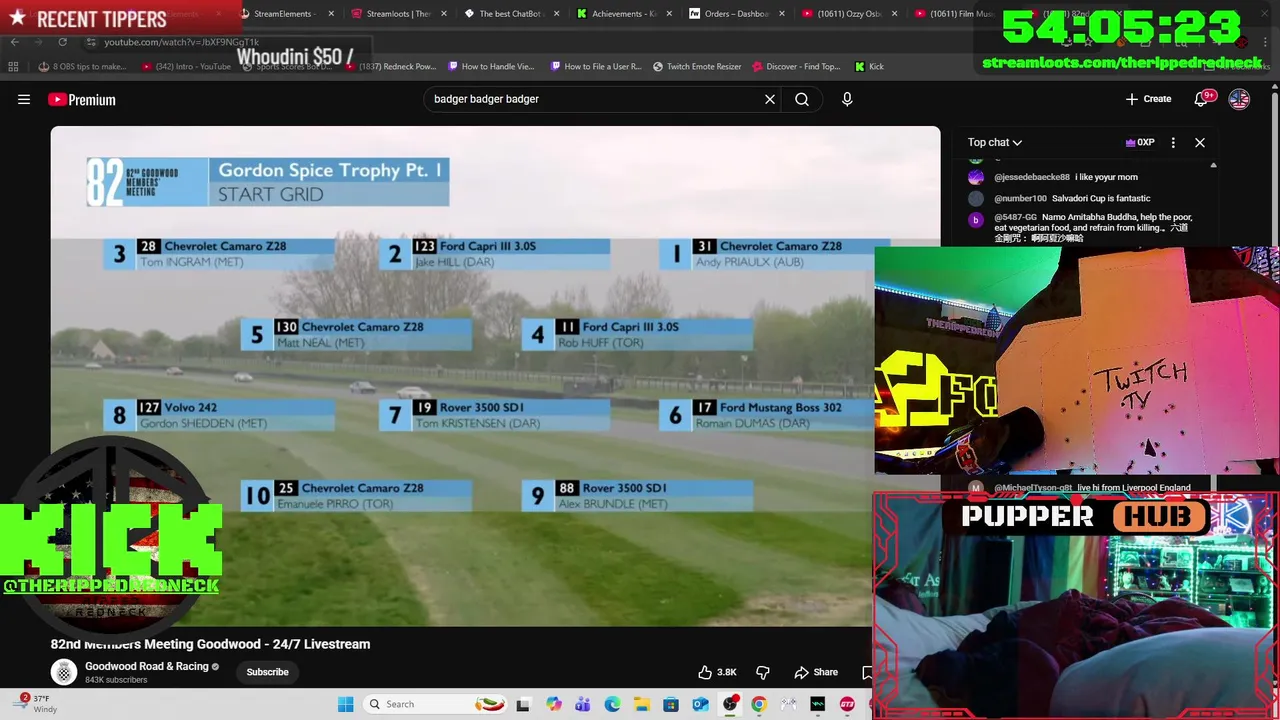The height and width of the screenshot is (720, 1280).
Task: Go to the YouTube Premium home logo
Action: [82, 99]
